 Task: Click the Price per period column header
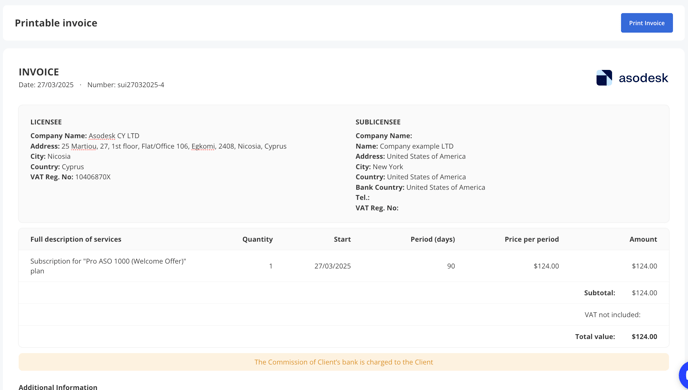[531, 239]
